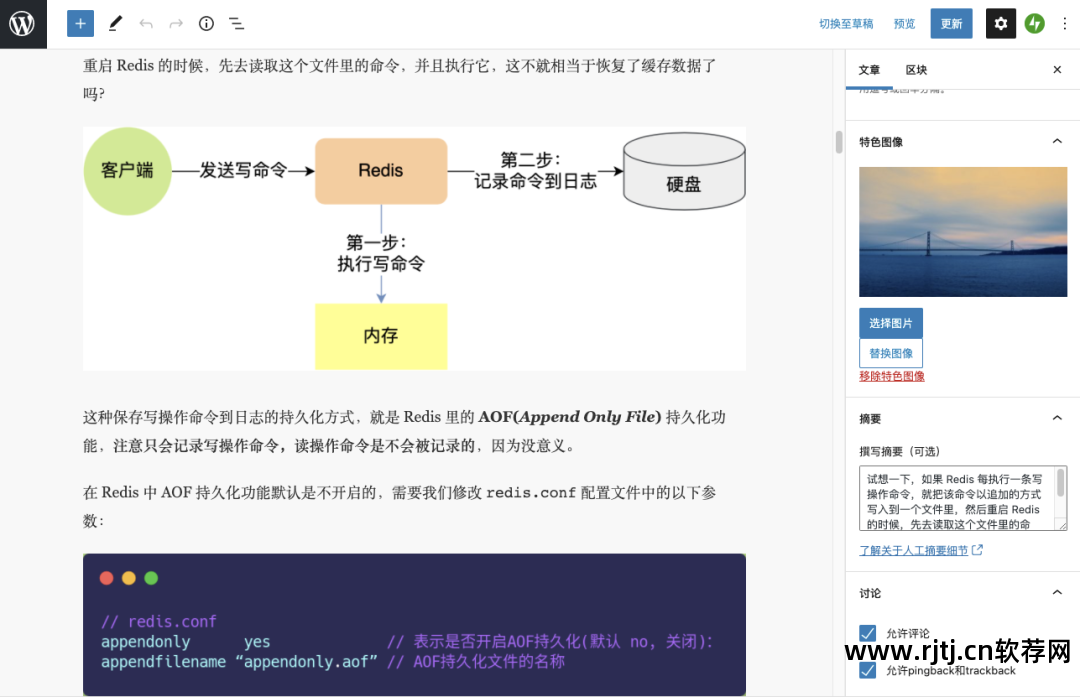Collapse the 摘要 panel
This screenshot has height=697, width=1080.
tap(1057, 418)
